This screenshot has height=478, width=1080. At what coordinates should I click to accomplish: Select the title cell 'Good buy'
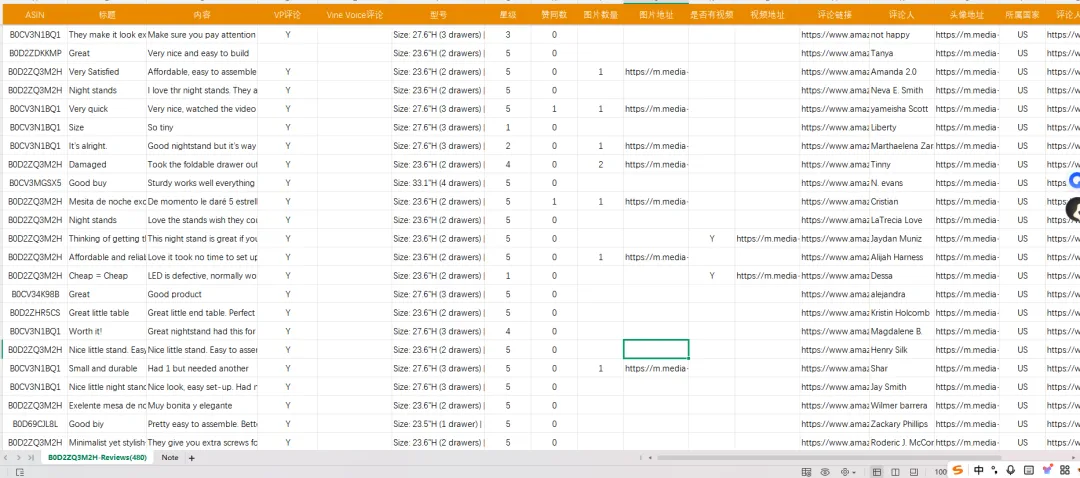tap(106, 183)
